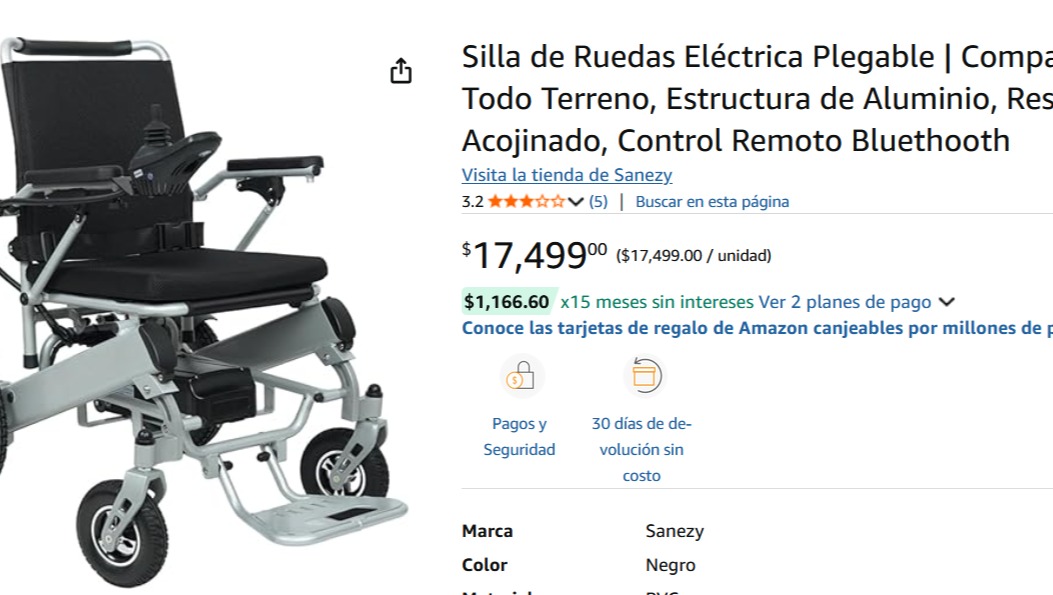Image resolution: width=1053 pixels, height=595 pixels.
Task: Click the Pagos y Seguridad text
Action: 520,437
